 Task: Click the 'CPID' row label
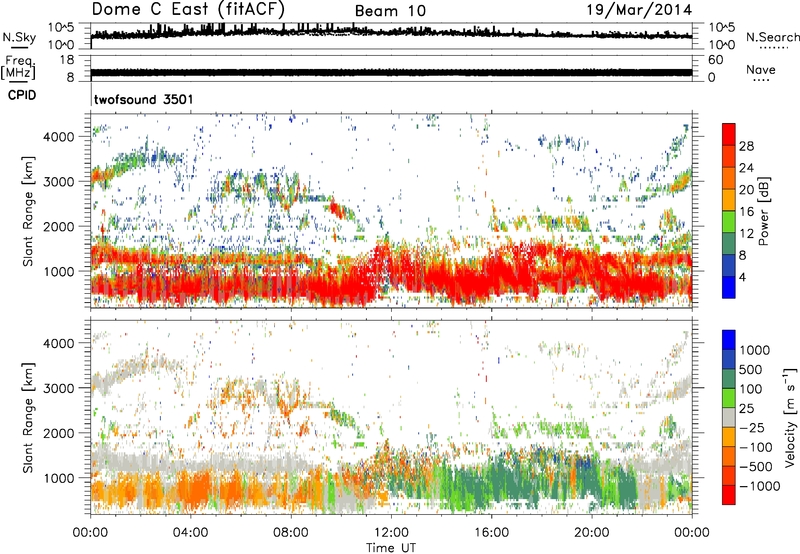pyautogui.click(x=22, y=95)
